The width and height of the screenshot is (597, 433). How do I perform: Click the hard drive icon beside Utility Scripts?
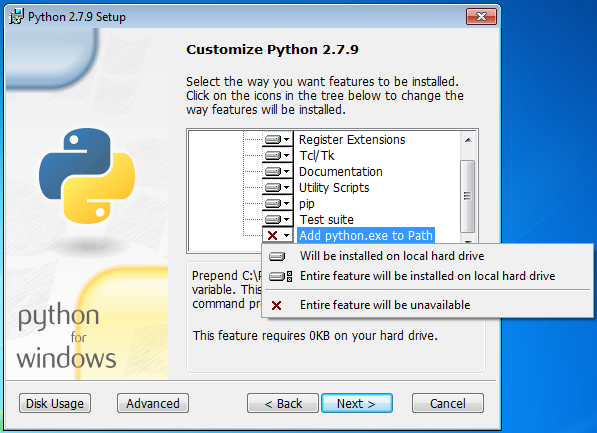point(273,188)
